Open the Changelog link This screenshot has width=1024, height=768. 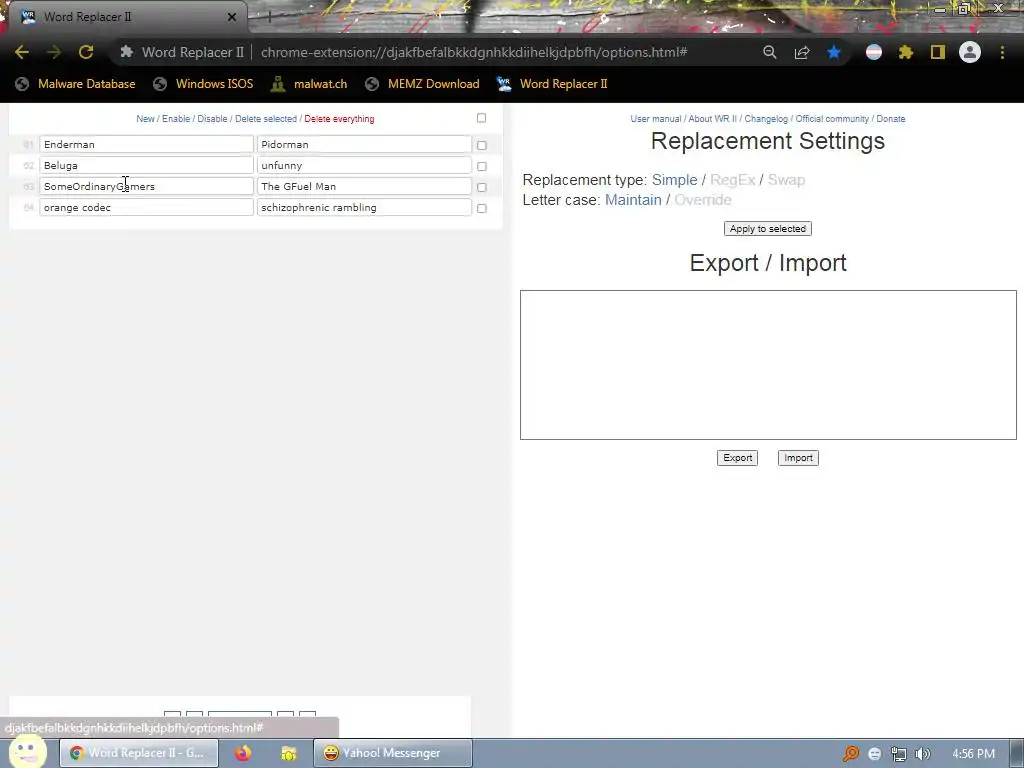(766, 119)
